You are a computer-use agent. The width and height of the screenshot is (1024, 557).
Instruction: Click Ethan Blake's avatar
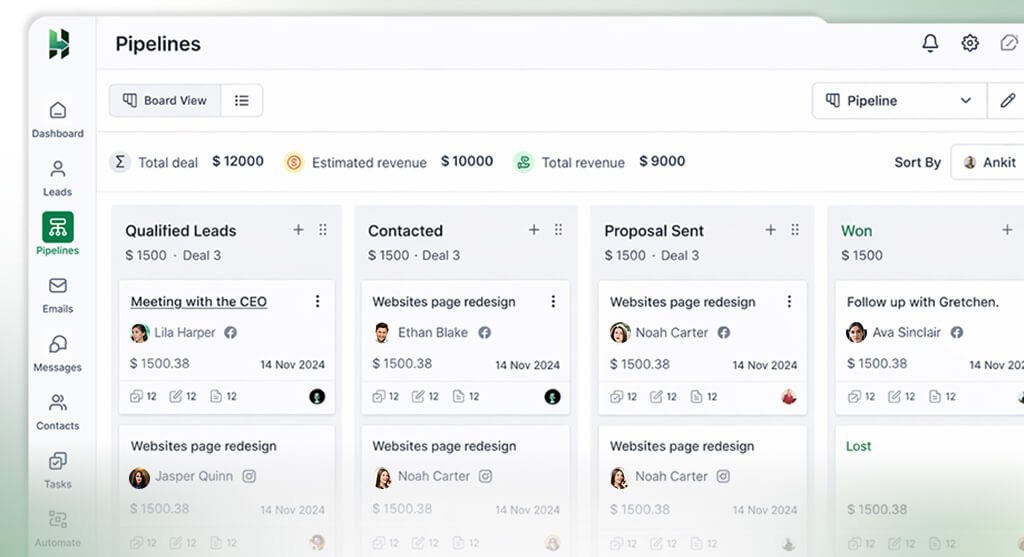click(382, 332)
